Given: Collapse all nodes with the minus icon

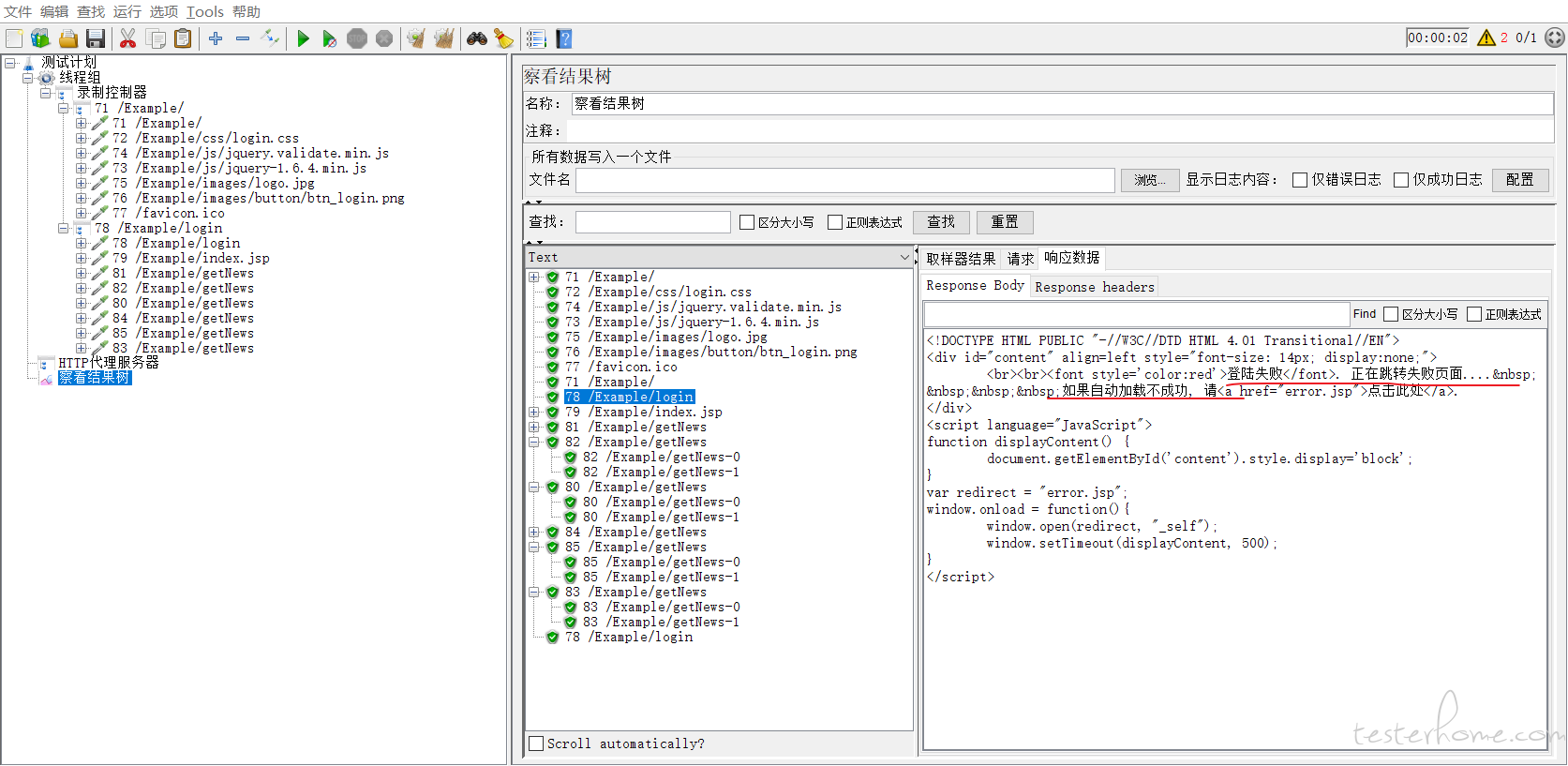Looking at the screenshot, I should pyautogui.click(x=243, y=38).
